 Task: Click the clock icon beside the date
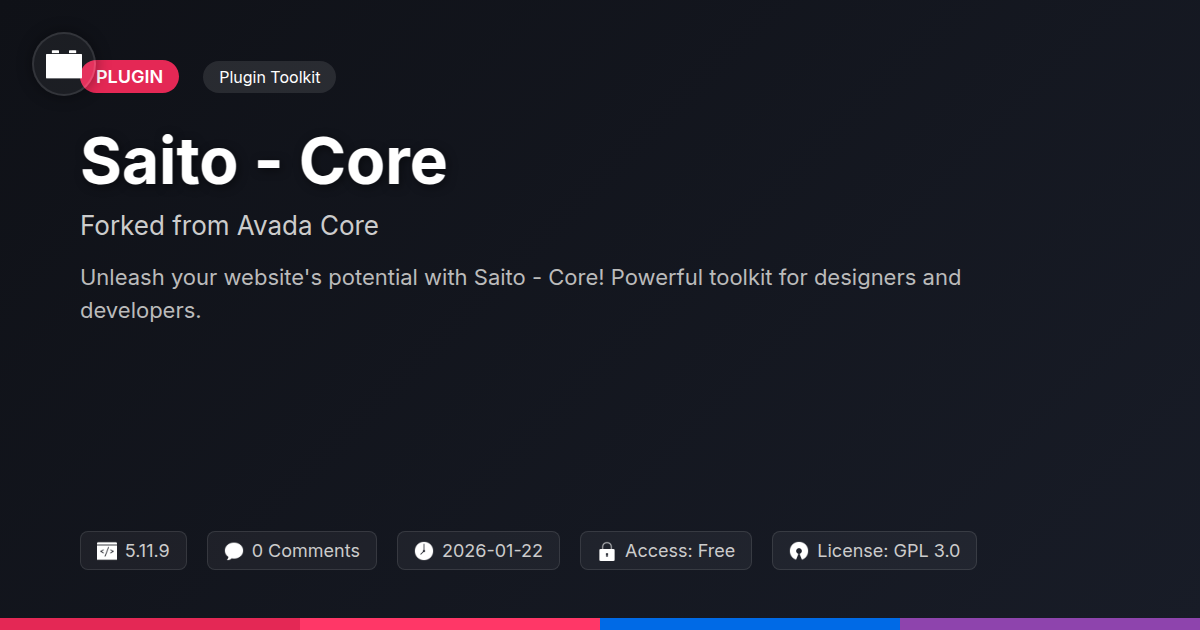point(424,551)
